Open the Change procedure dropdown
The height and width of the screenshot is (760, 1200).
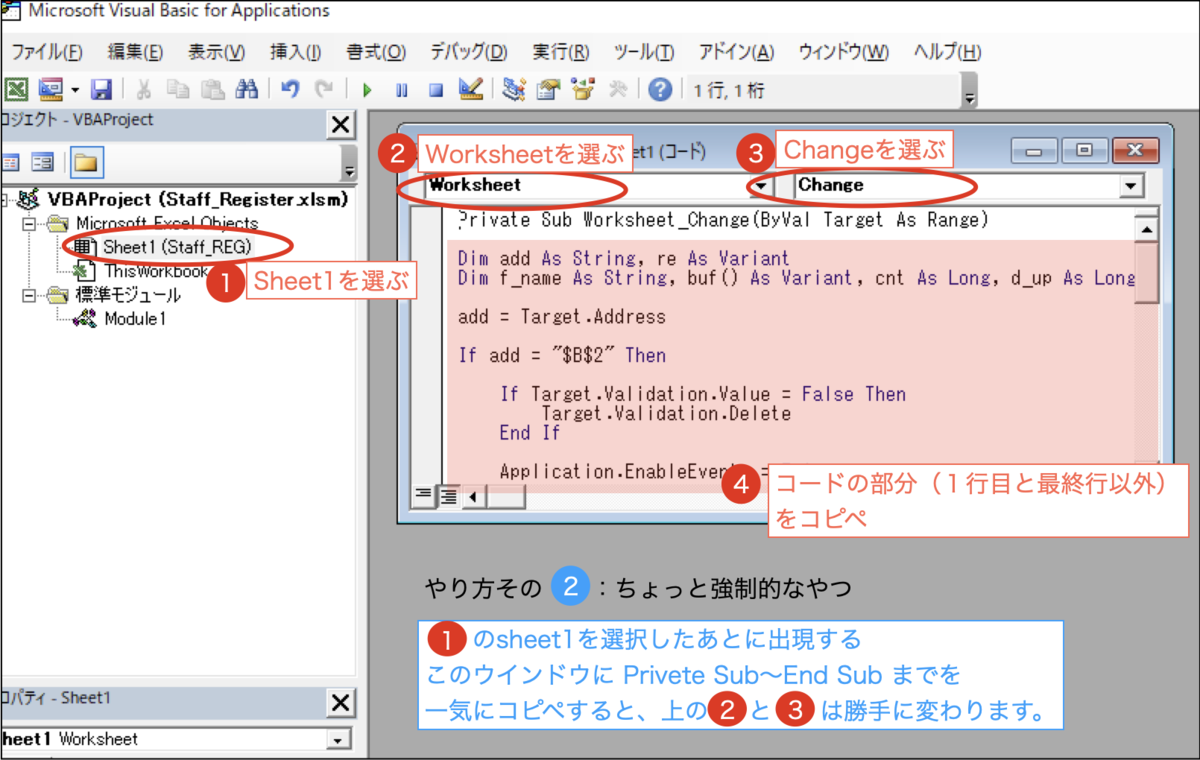(1131, 186)
